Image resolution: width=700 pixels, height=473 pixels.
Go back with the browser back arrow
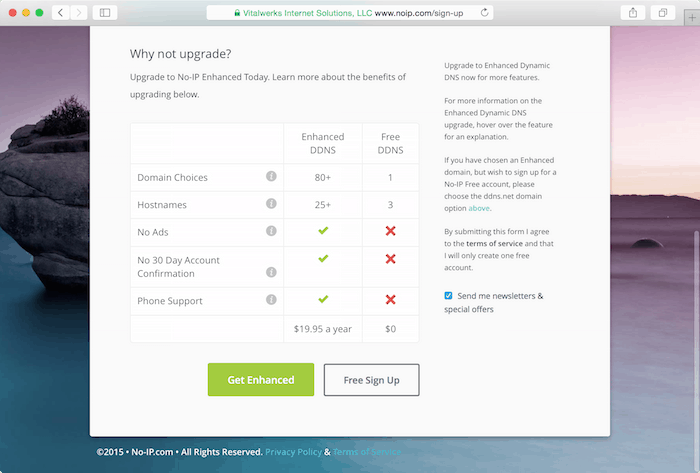point(60,12)
